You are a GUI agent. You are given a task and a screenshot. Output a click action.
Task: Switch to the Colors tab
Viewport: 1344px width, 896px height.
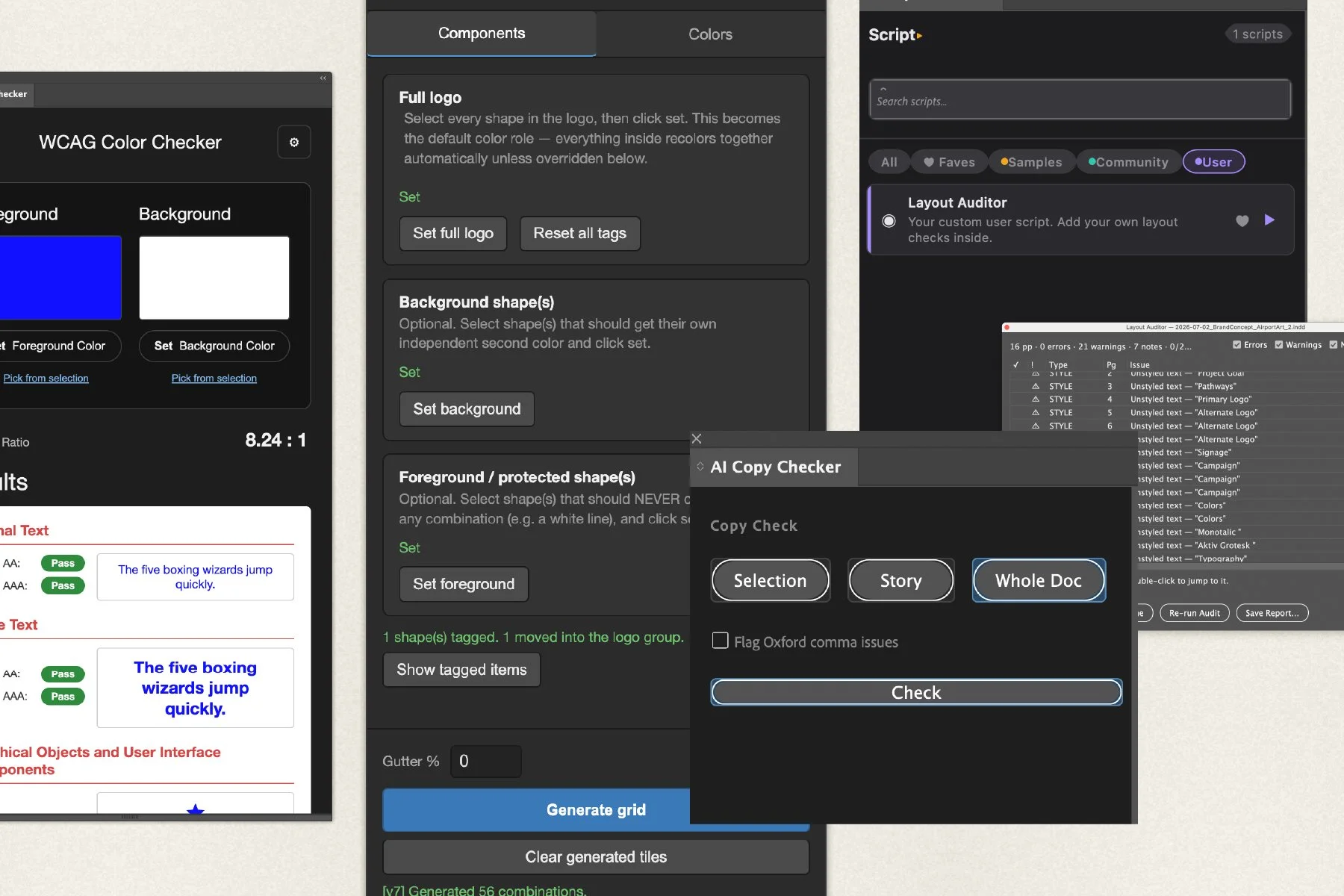click(x=710, y=34)
